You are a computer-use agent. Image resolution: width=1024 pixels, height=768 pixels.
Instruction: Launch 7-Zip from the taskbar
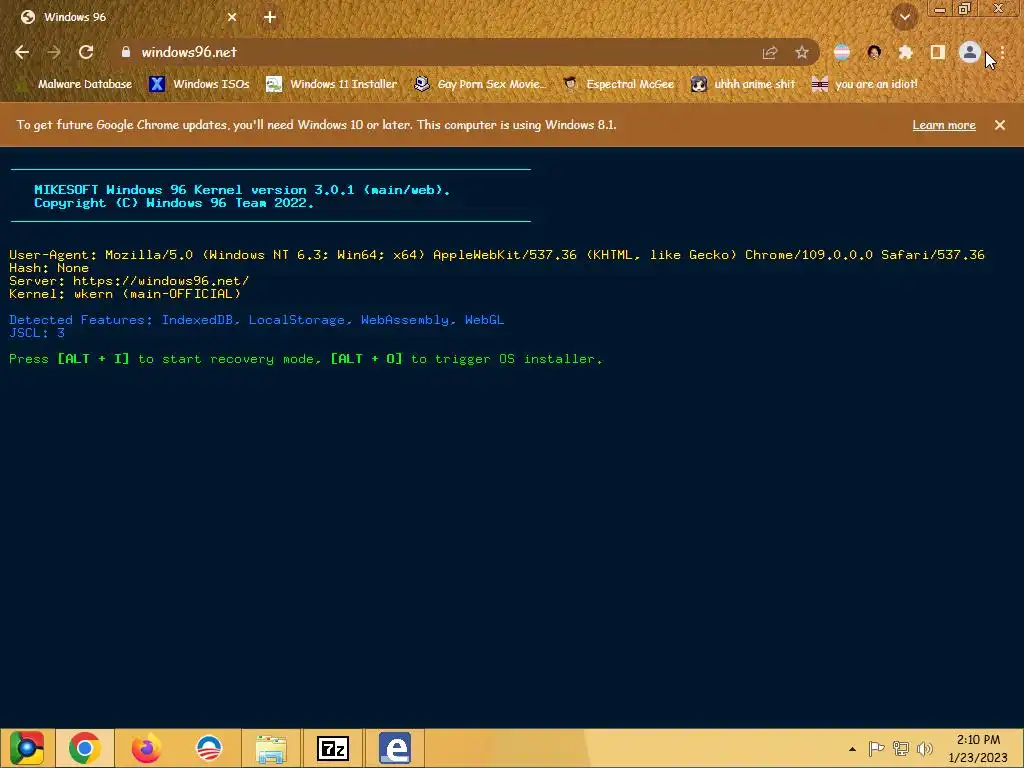coord(333,748)
